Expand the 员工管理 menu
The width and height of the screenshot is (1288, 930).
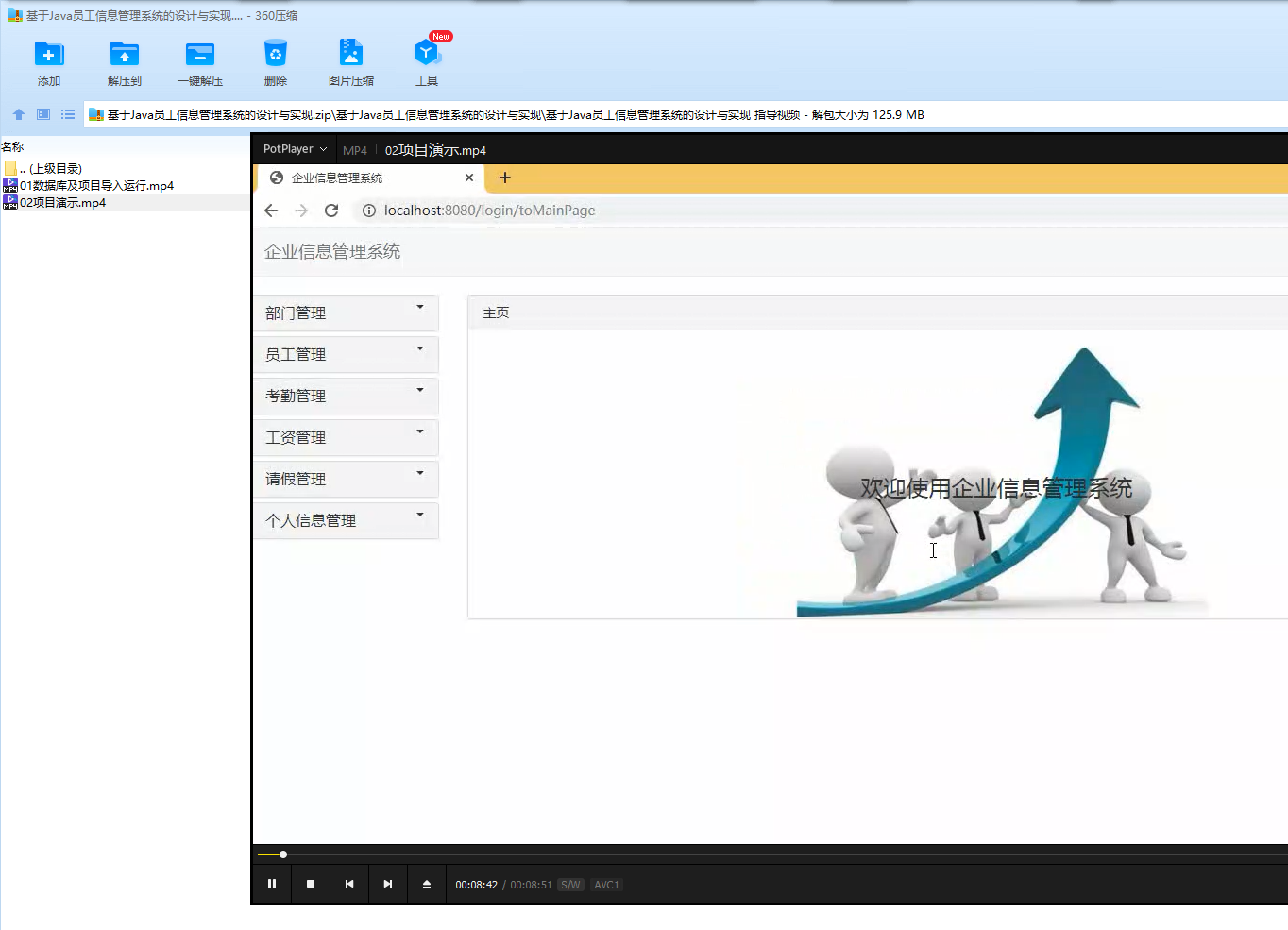tap(346, 354)
